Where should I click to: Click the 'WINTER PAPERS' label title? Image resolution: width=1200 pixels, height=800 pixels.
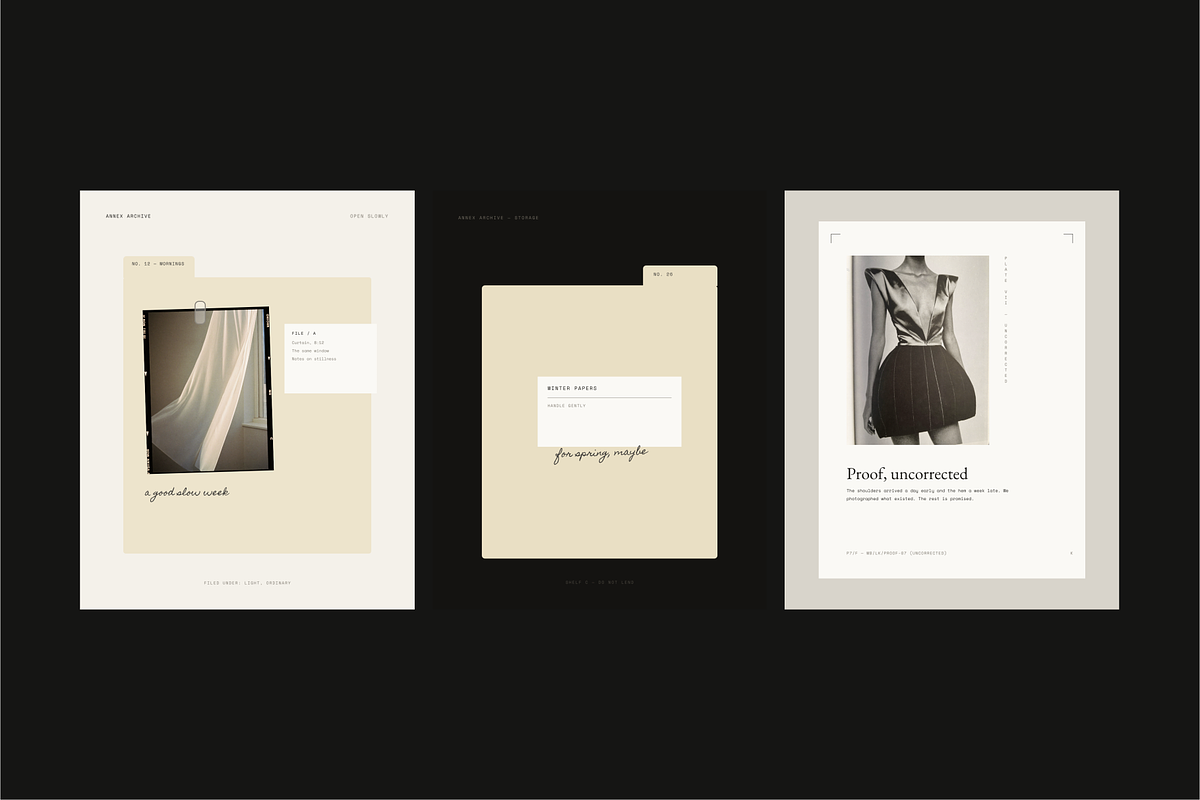[572, 388]
